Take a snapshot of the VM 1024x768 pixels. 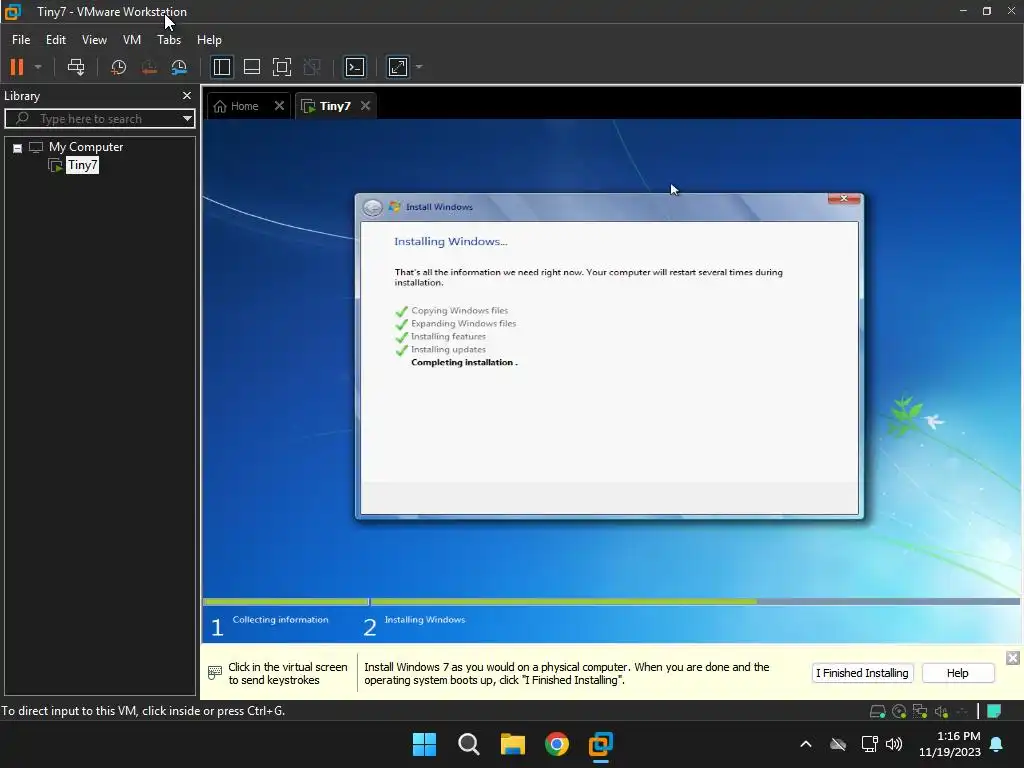pyautogui.click(x=118, y=67)
